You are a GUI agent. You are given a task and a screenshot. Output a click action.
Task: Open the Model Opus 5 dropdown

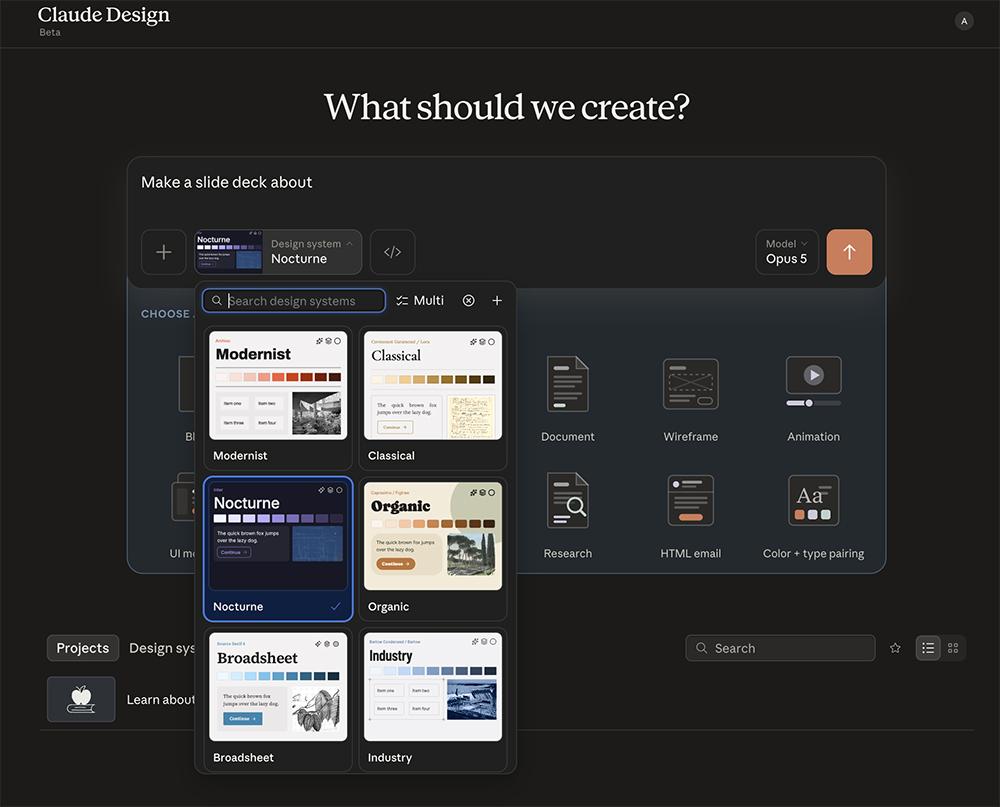click(786, 252)
